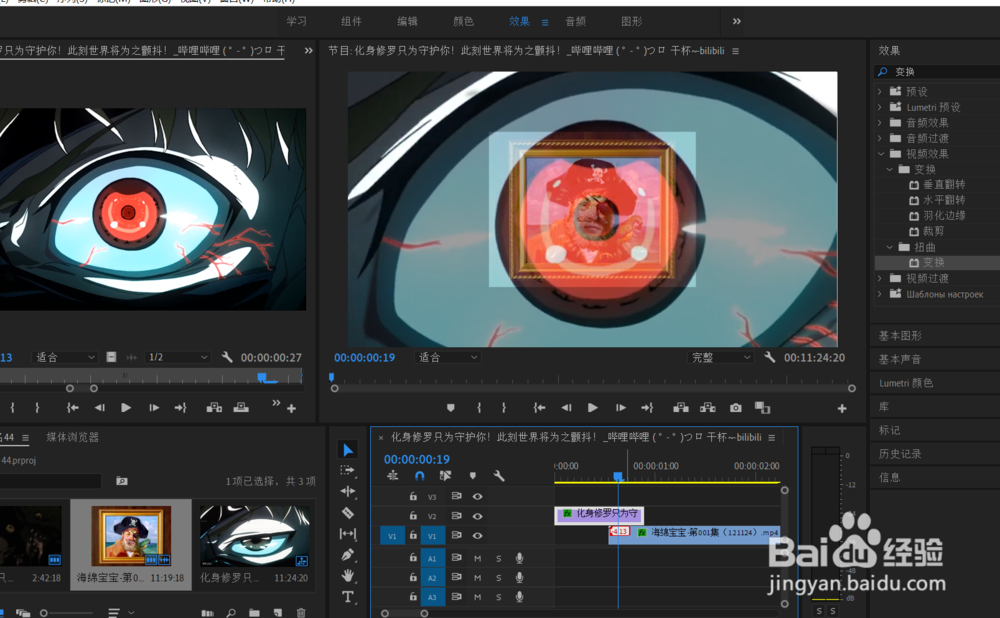Open Find in Project panel
The height and width of the screenshot is (618, 1000).
click(231, 613)
